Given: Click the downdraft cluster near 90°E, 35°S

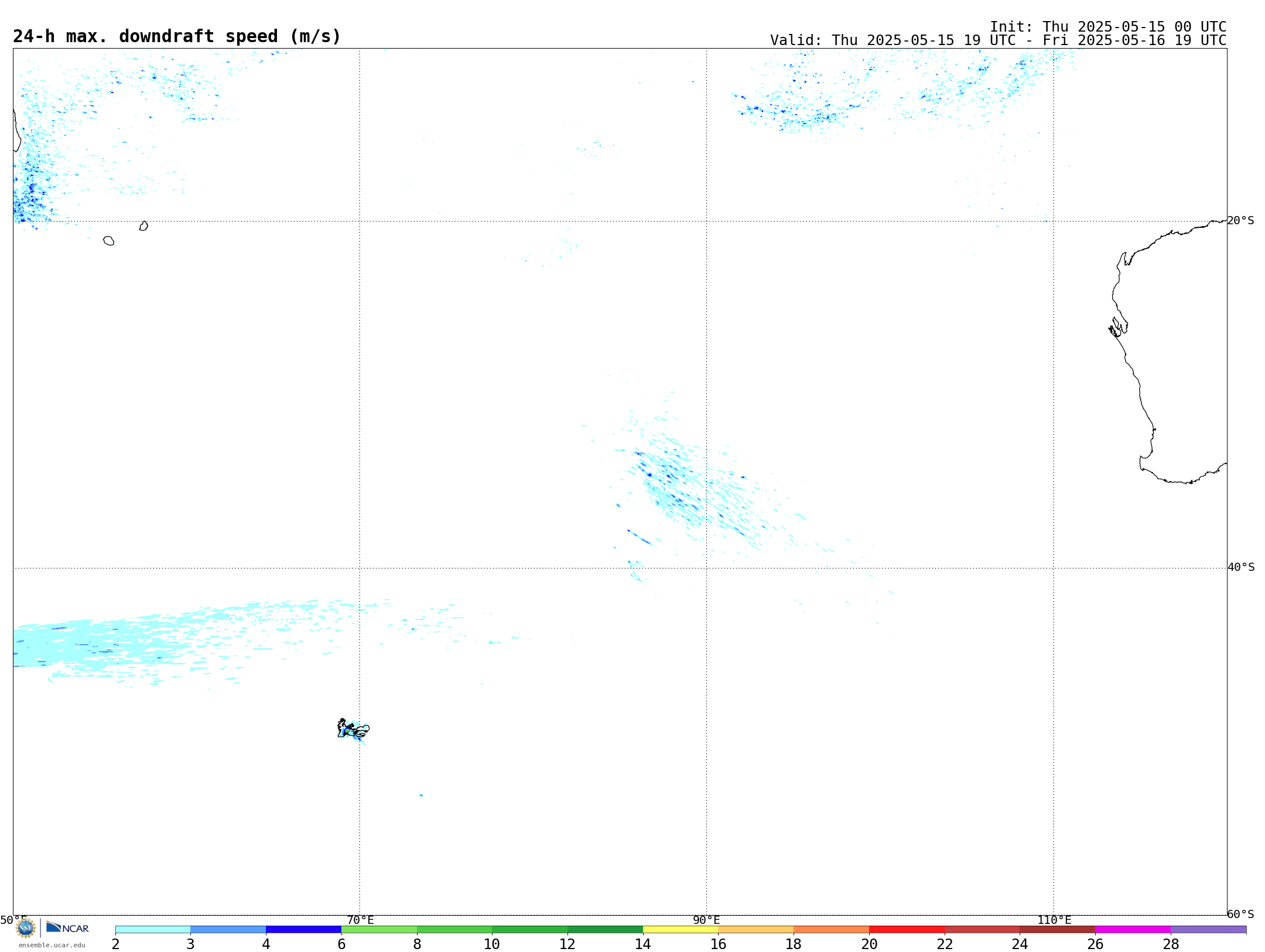Looking at the screenshot, I should [697, 492].
